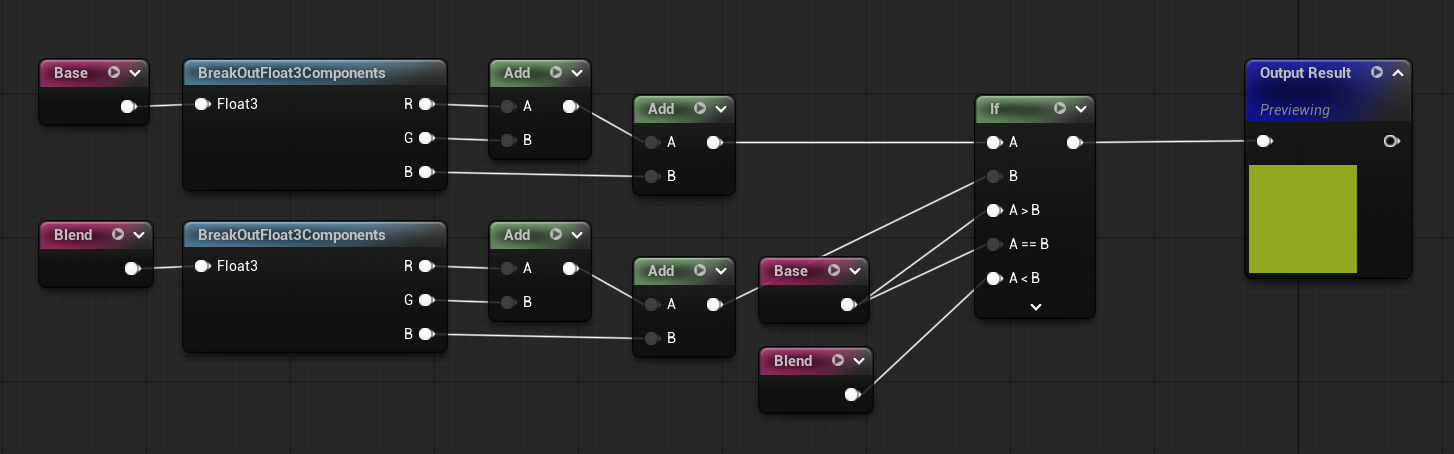Click output pin of Blend node feeding If A<B
The width and height of the screenshot is (1454, 454).
pos(853,395)
